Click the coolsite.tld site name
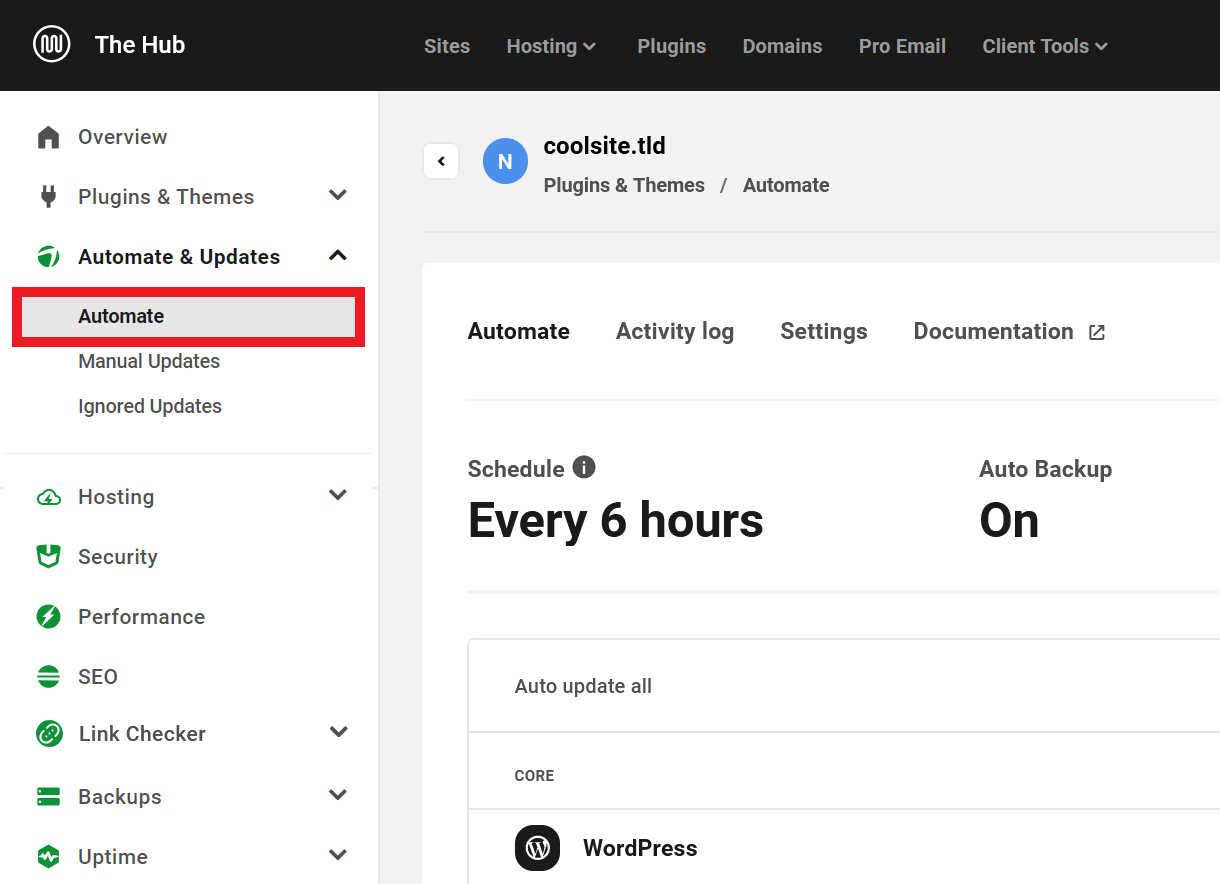Image resolution: width=1220 pixels, height=884 pixels. coord(604,146)
